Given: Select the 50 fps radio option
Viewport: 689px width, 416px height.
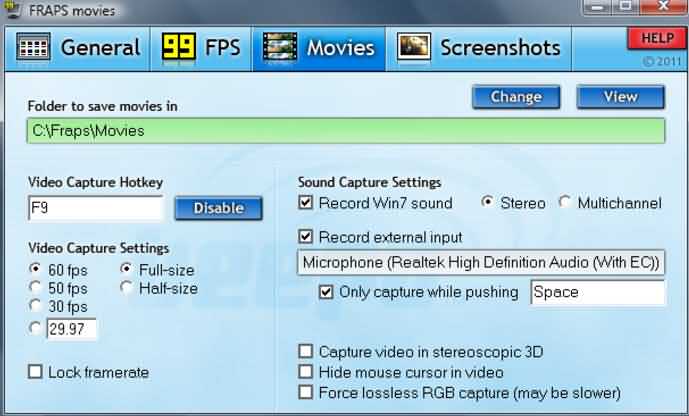Looking at the screenshot, I should click(35, 287).
